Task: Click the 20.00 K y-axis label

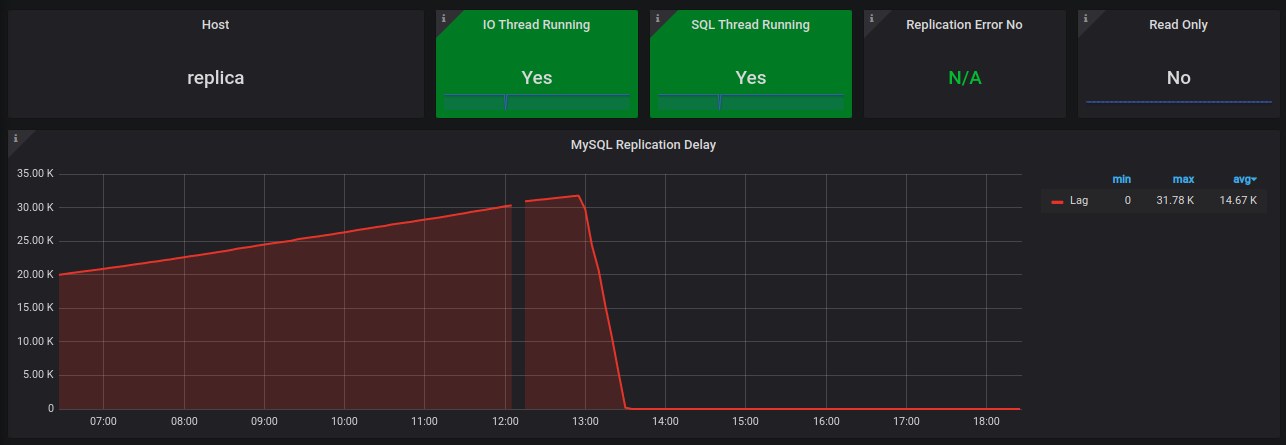Action: click(35, 274)
